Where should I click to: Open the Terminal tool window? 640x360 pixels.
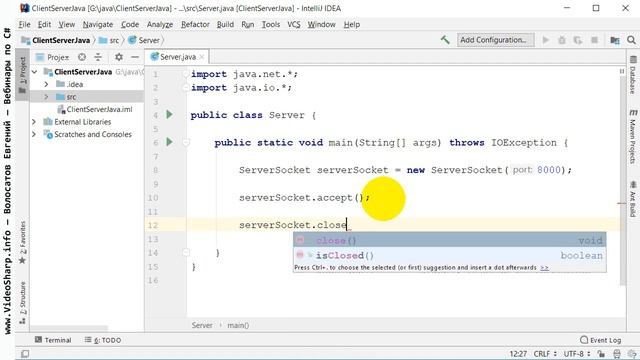(x=53, y=340)
